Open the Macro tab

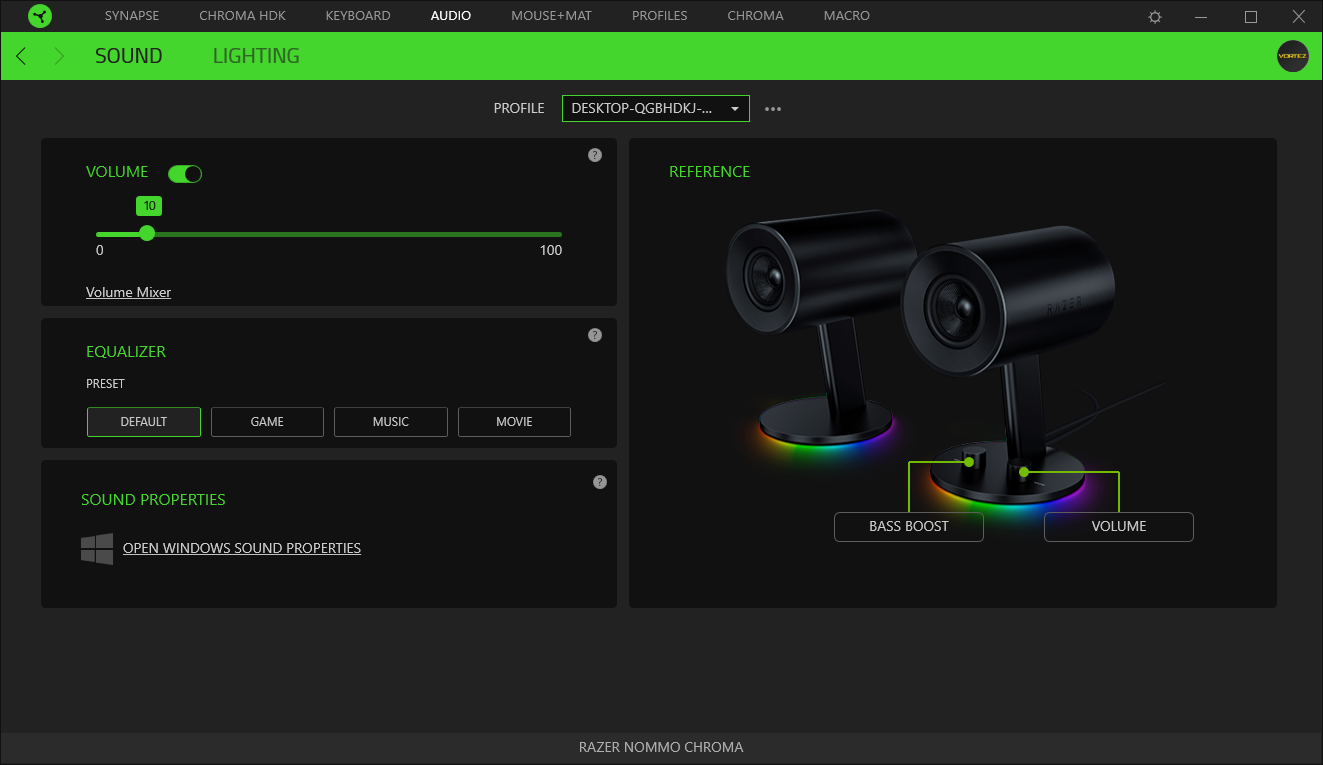pos(847,16)
